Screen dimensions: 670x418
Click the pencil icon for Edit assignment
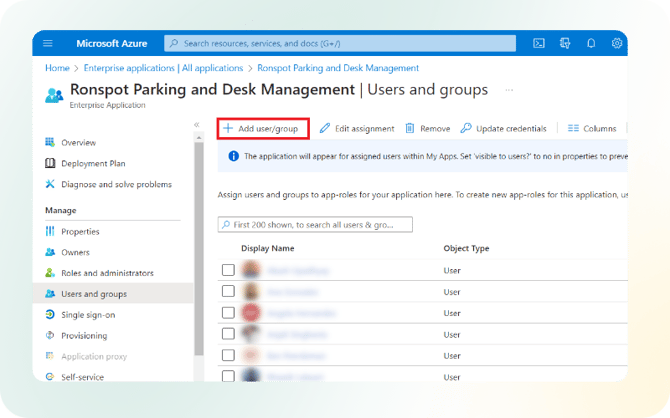(x=325, y=128)
